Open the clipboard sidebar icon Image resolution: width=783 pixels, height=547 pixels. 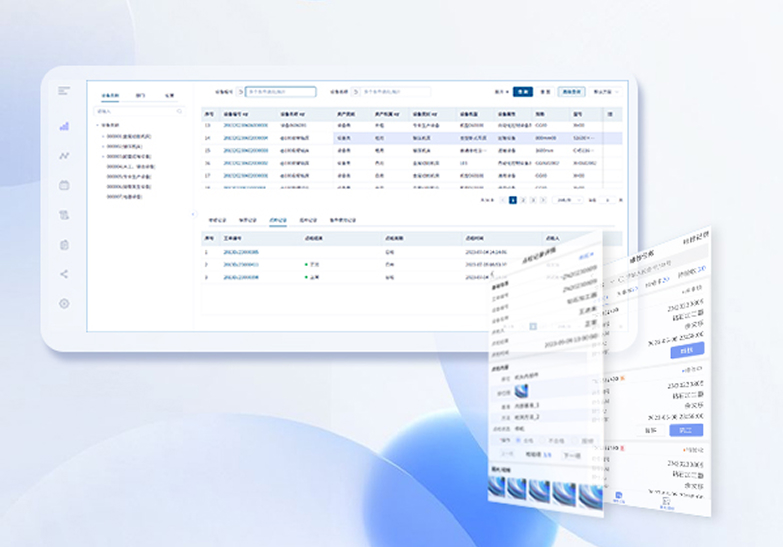pyautogui.click(x=64, y=244)
